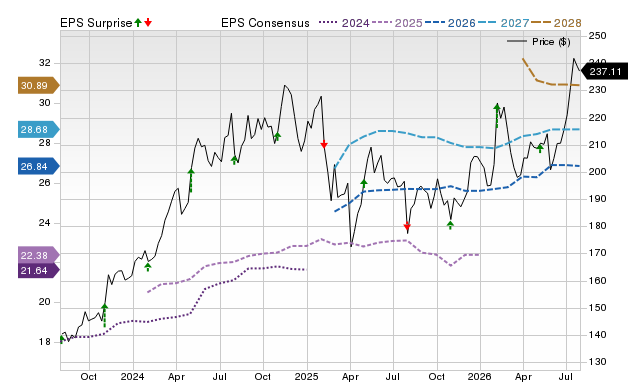Click the 210 label on the price axis
This screenshot has width=640, height=382.
(597, 144)
